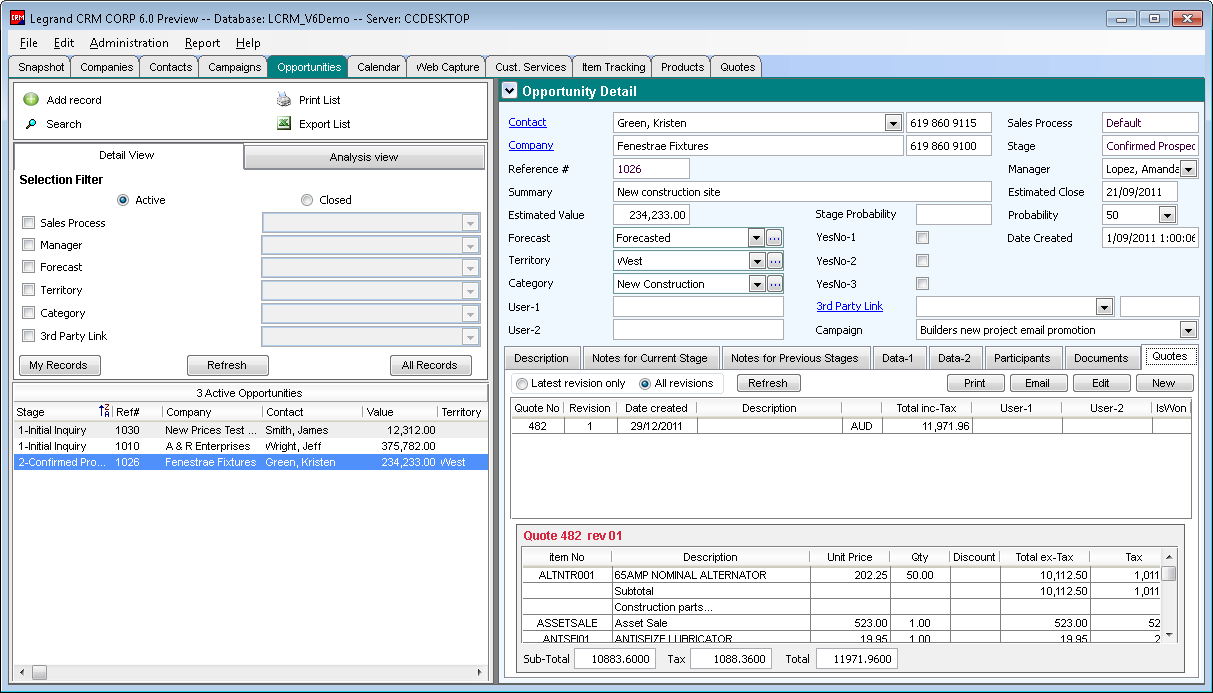Click the My Records button
1213x693 pixels.
point(60,365)
